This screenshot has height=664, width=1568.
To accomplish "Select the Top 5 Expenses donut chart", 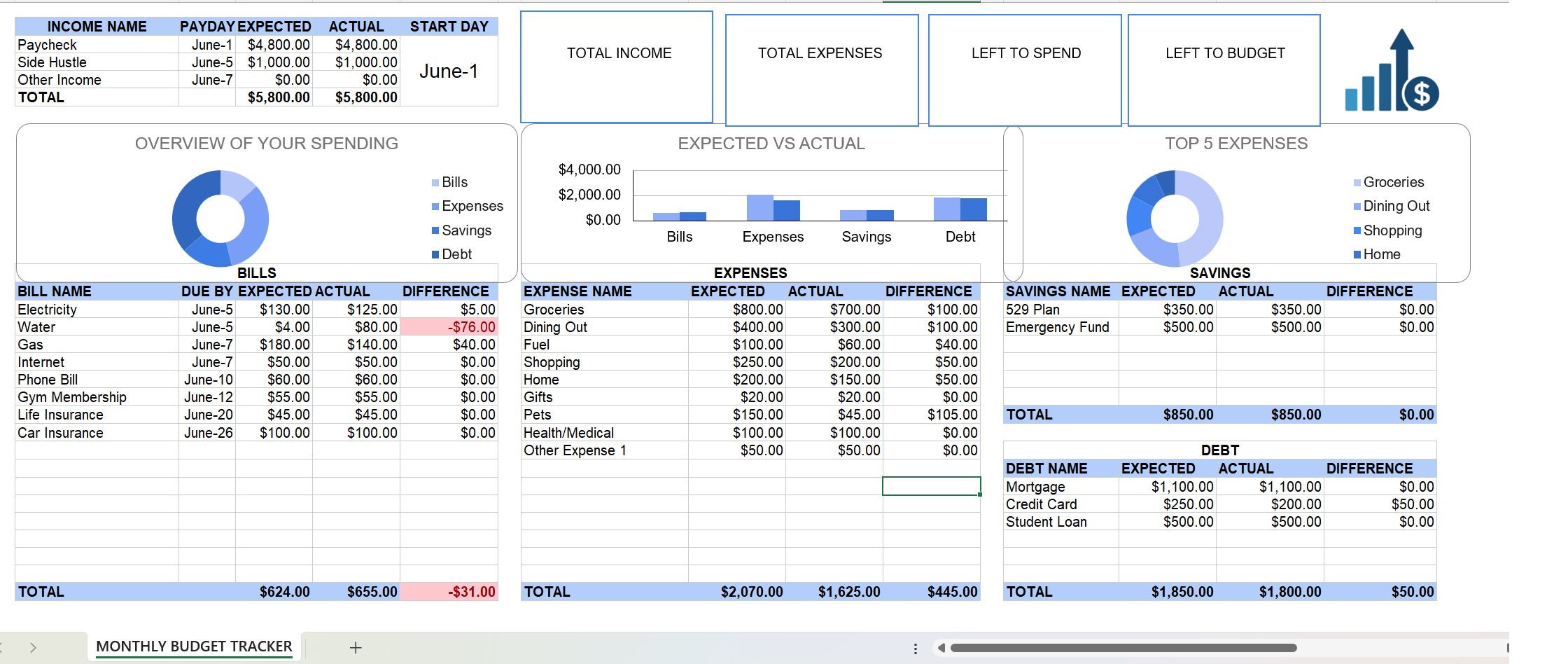I will pyautogui.click(x=1174, y=218).
